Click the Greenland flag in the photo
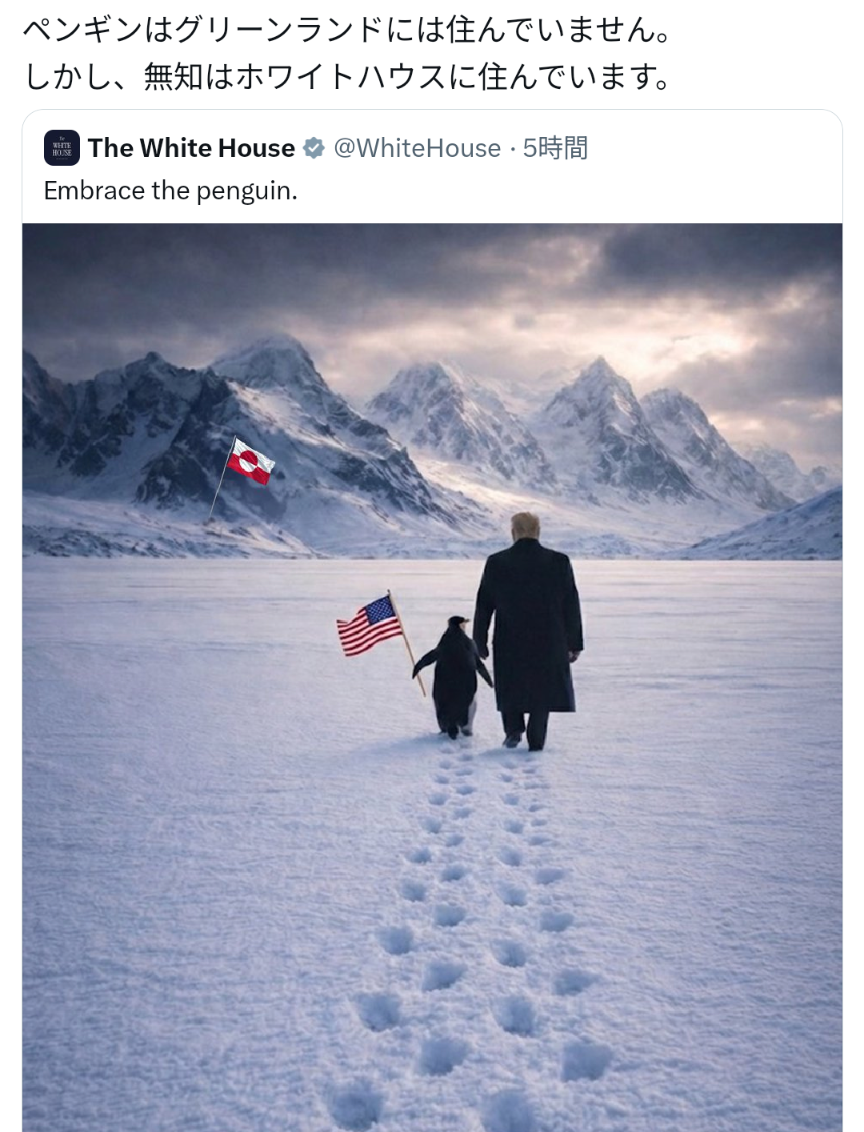This screenshot has width=864, height=1132. pos(250,461)
